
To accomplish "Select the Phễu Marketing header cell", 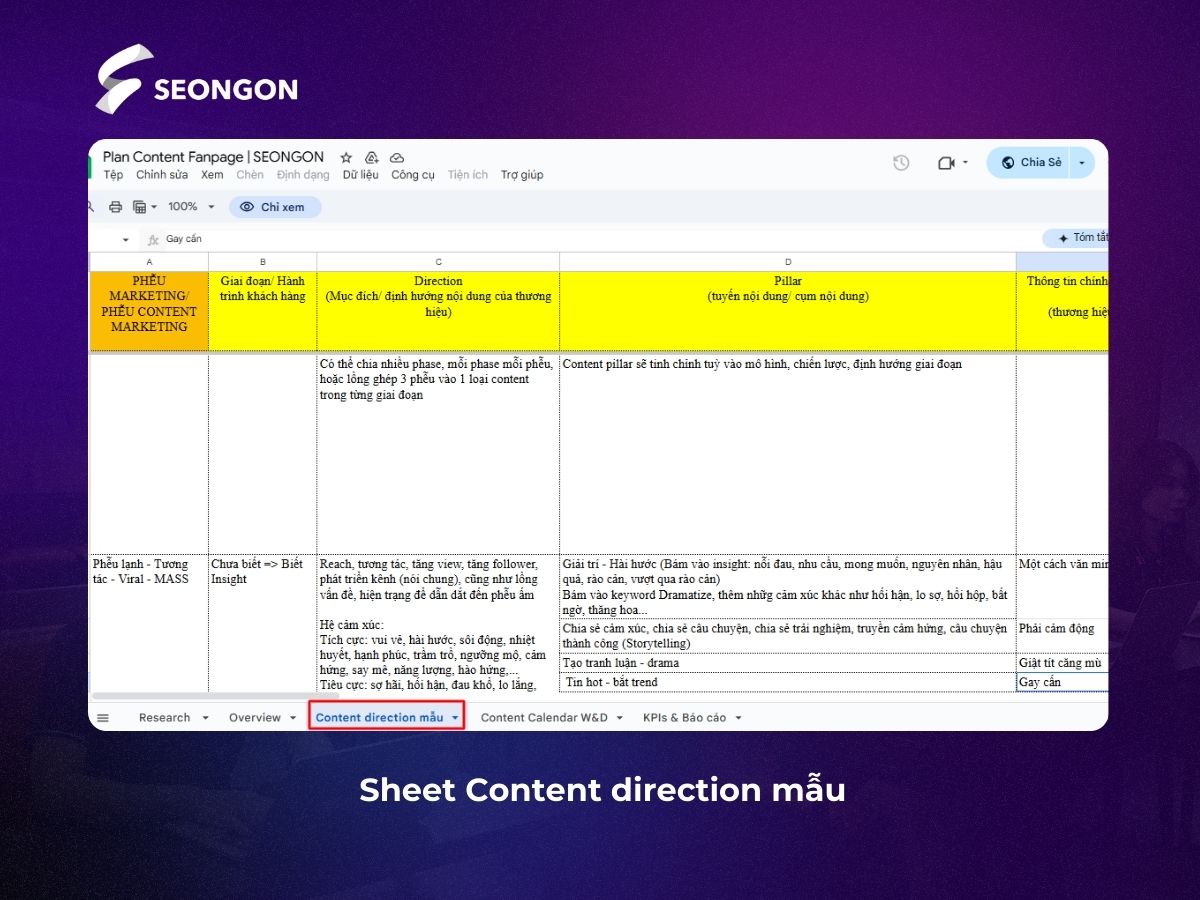I will tap(149, 311).
